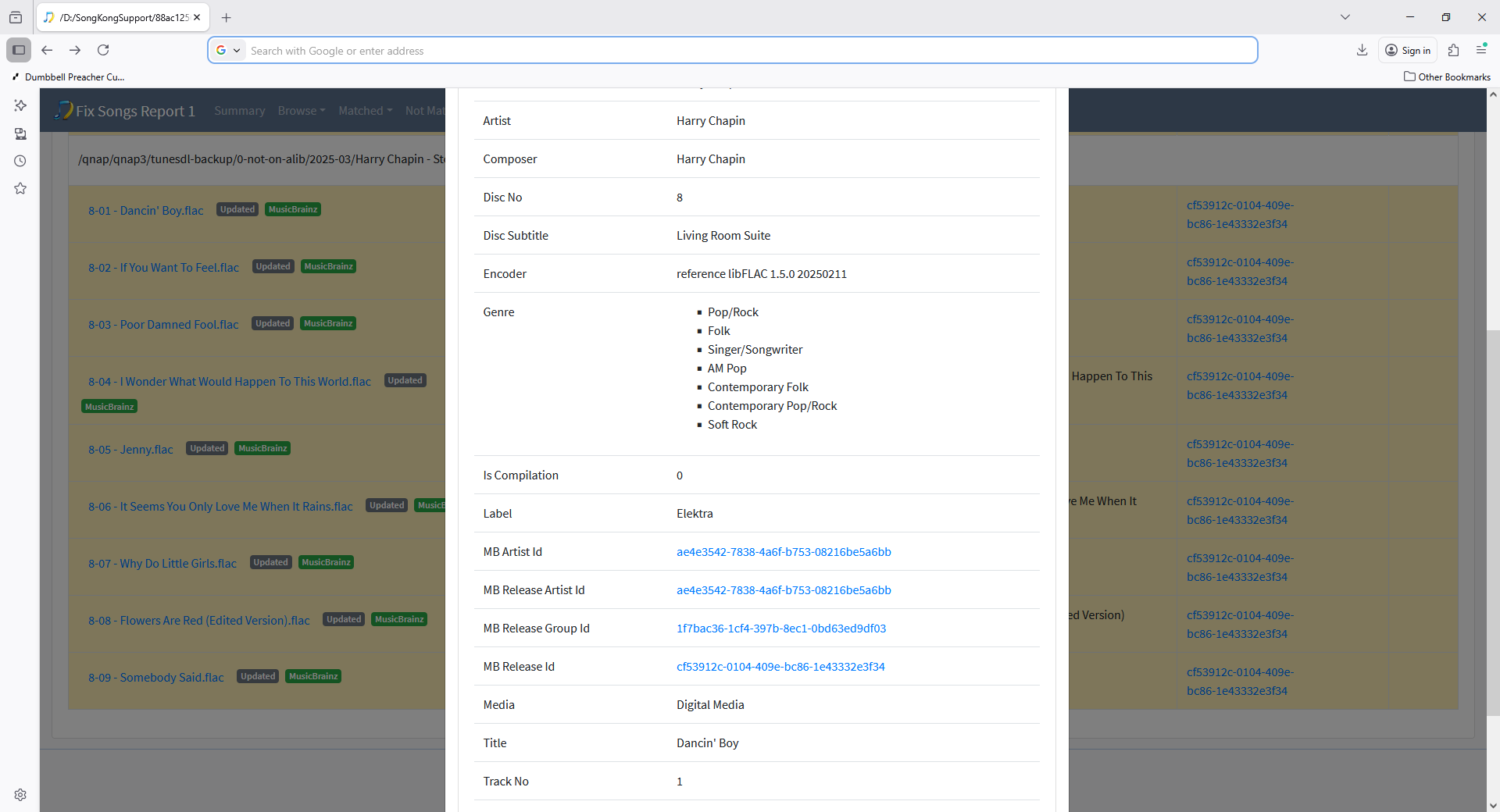This screenshot has height=812, width=1500.
Task: Open the extensions puzzle icon
Action: pos(1453,50)
